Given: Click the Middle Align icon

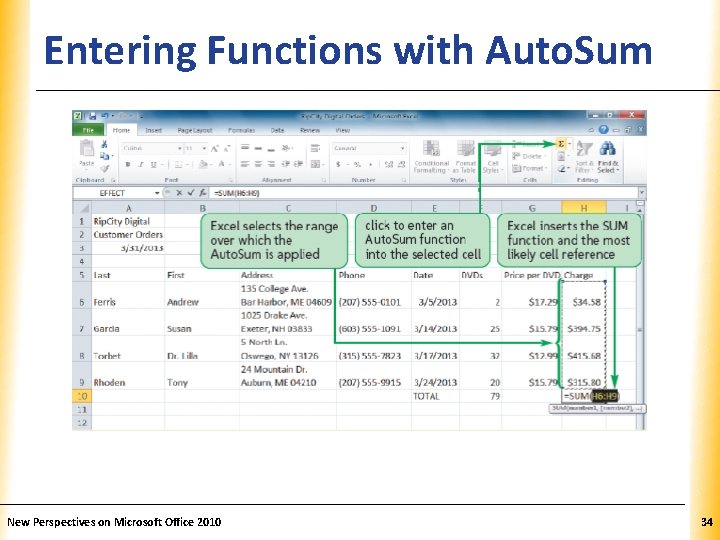Looking at the screenshot, I should [258, 148].
